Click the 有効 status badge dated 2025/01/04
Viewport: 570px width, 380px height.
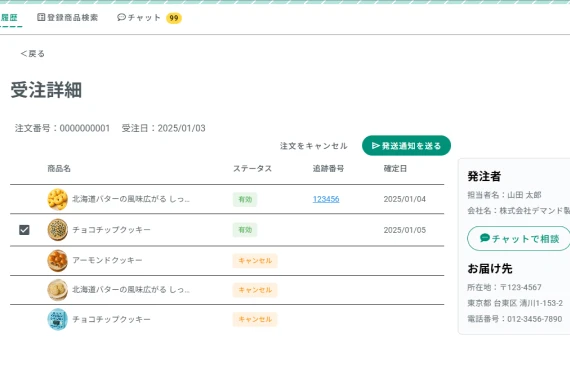245,199
